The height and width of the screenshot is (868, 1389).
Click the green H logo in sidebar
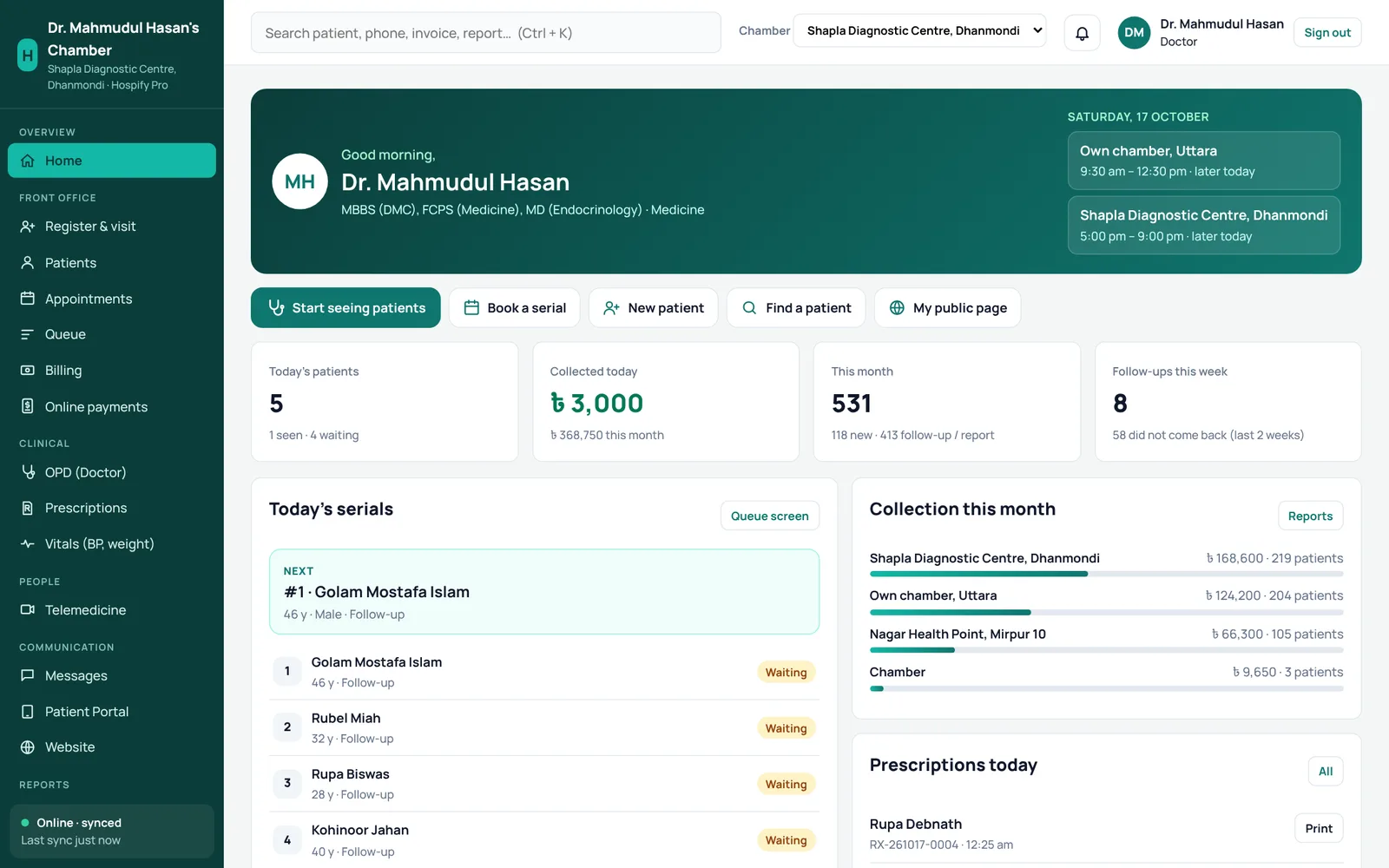(28, 56)
